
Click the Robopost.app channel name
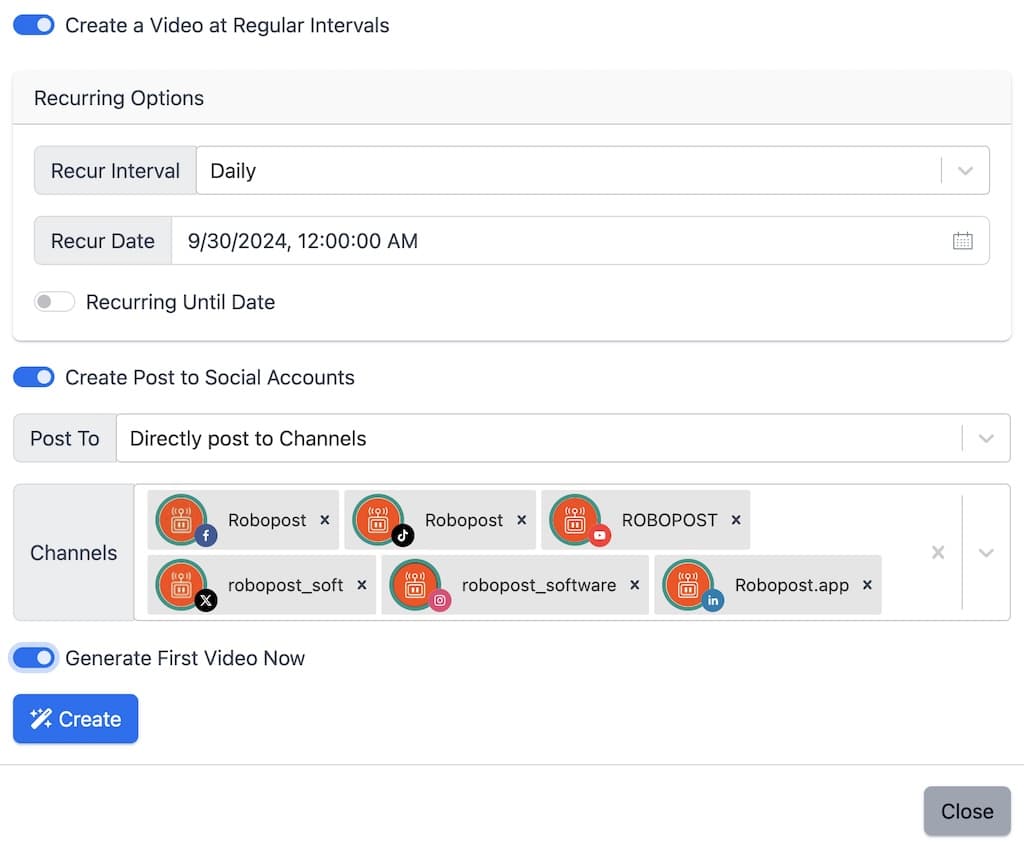[x=792, y=585]
